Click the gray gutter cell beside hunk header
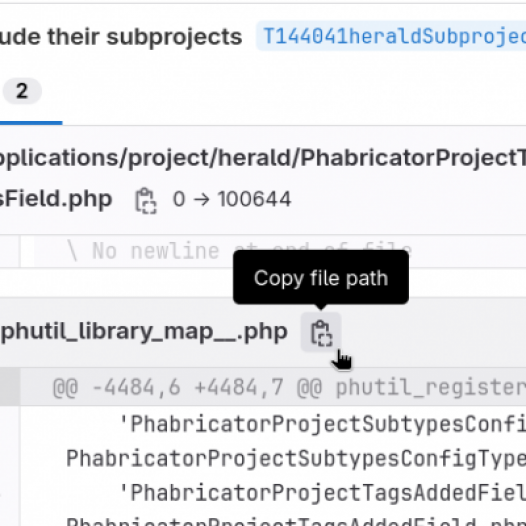This screenshot has width=526, height=526. 10,387
